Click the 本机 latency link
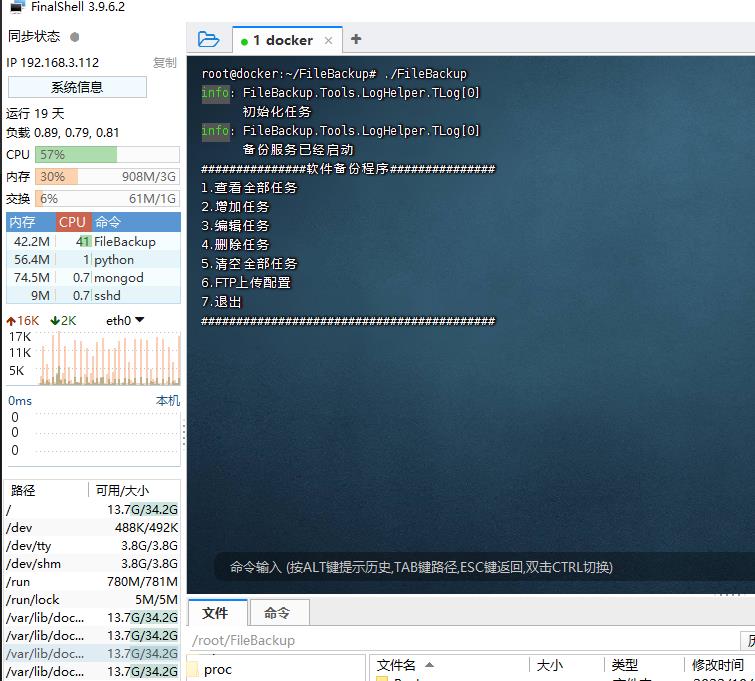 pos(168,400)
